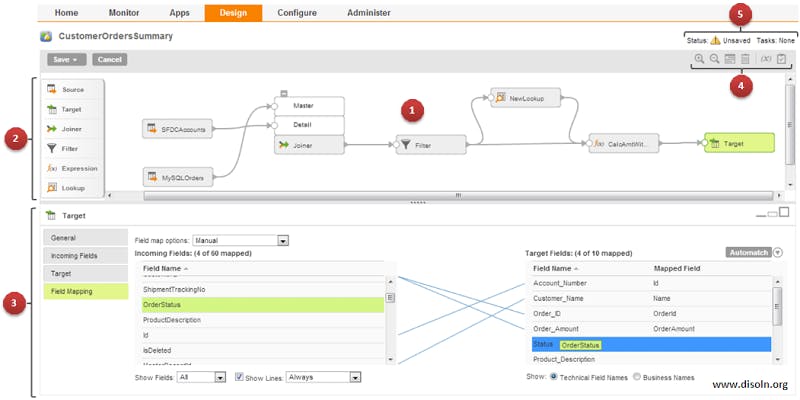Open the Design tab

233,13
